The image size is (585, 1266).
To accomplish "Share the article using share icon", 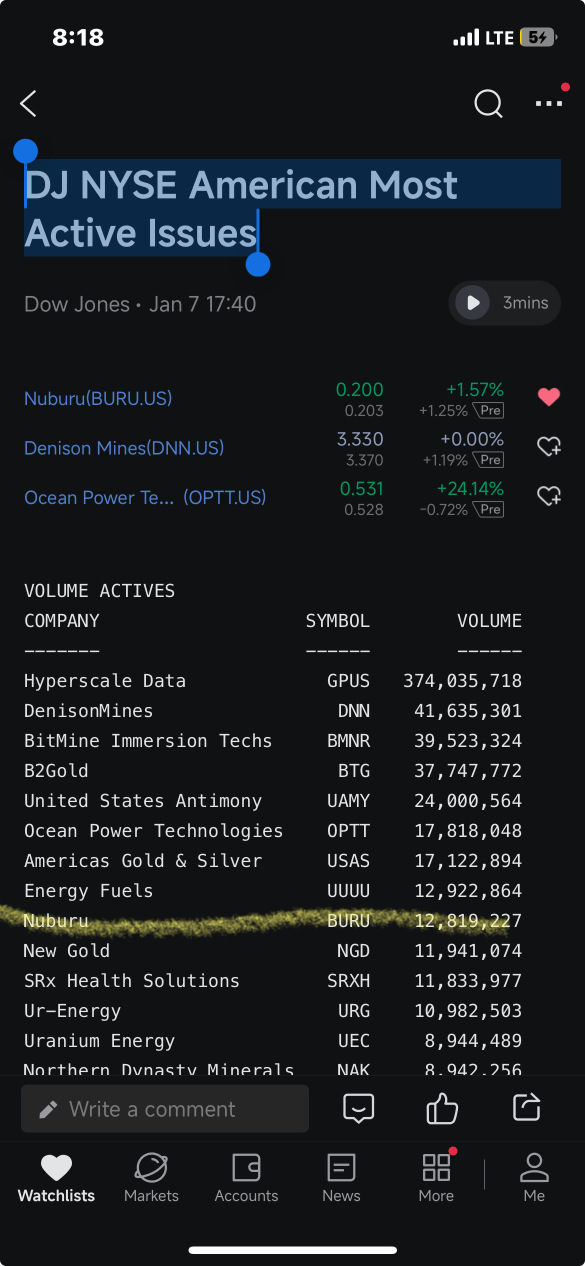I will click(x=526, y=1108).
